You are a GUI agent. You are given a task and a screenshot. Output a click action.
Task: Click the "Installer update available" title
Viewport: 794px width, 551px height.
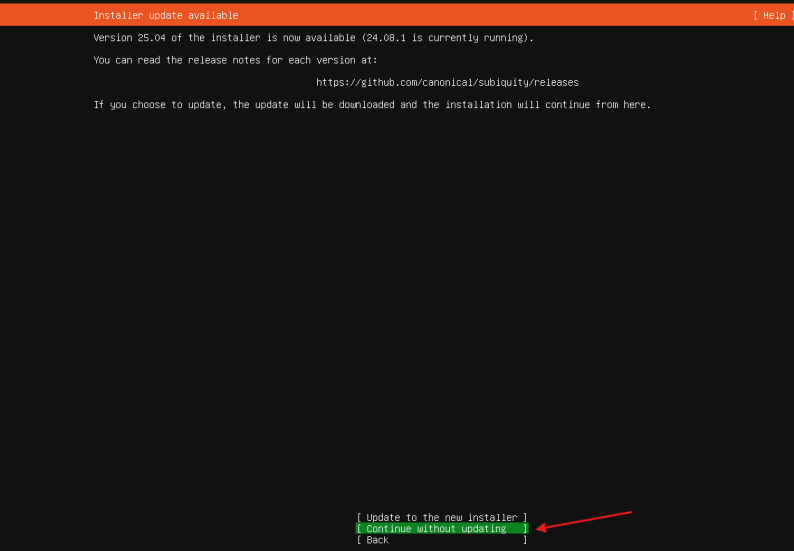click(166, 15)
